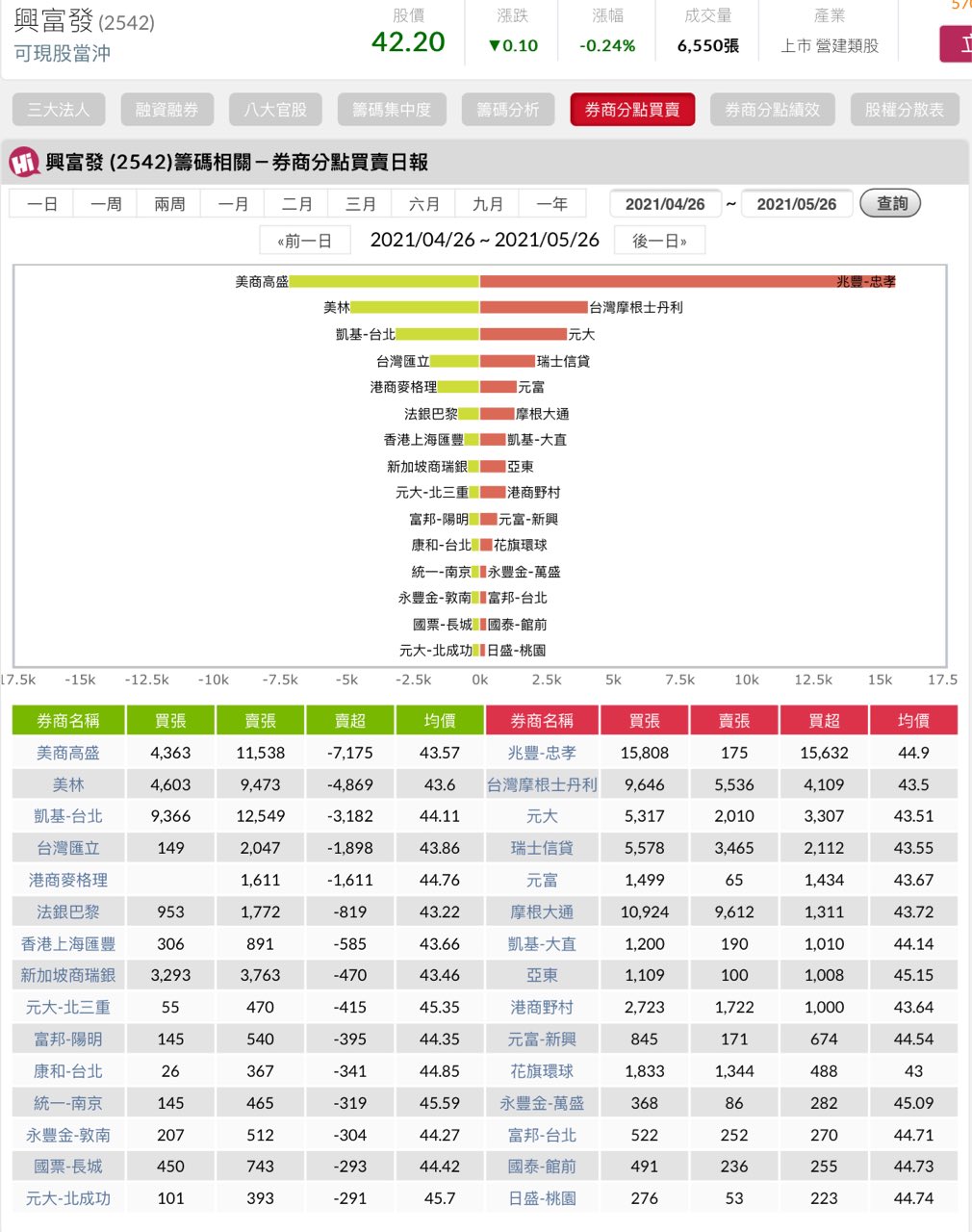Go to previous day with «前一日

[305, 241]
